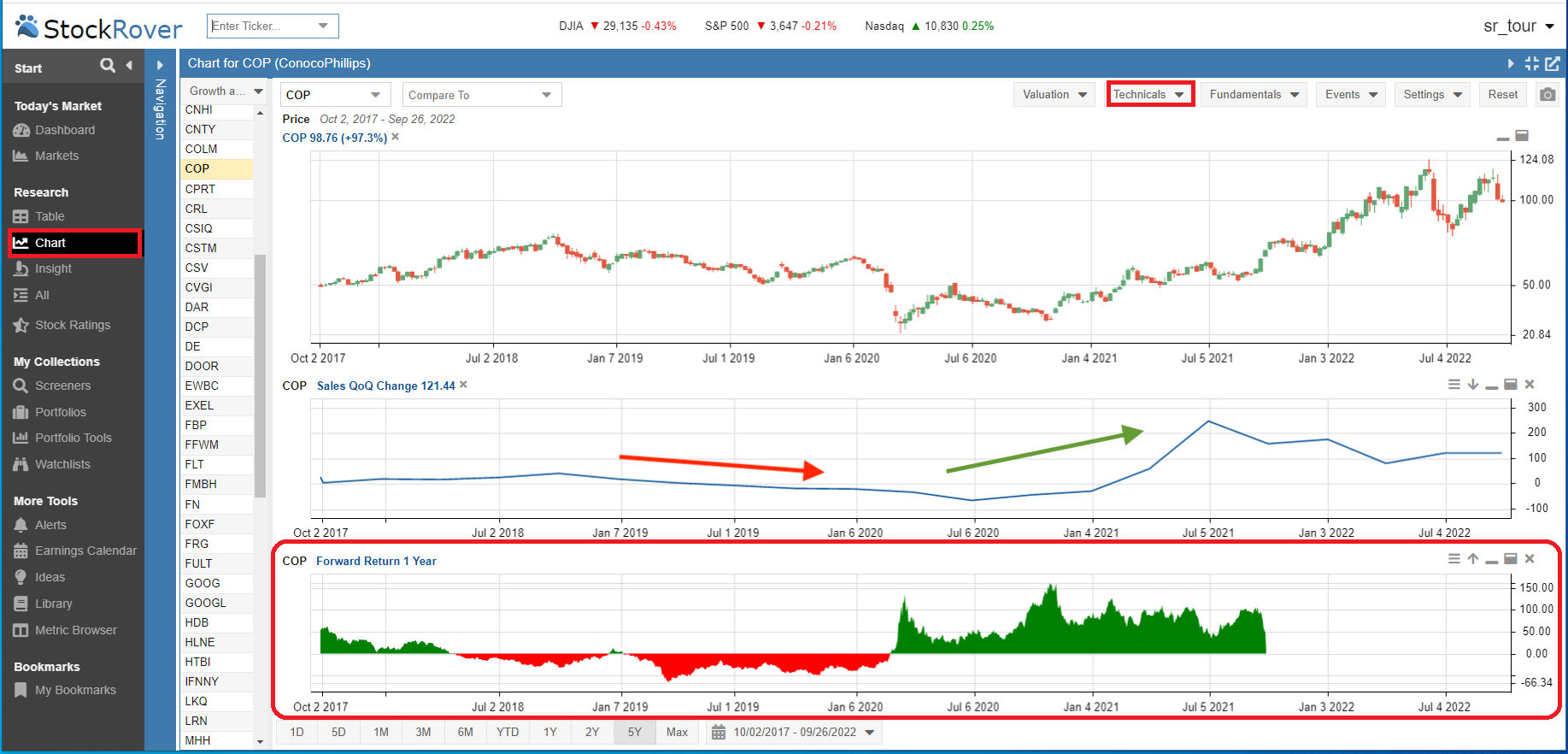1568x754 pixels.
Task: Maximize the Price chart pane
Action: (1522, 136)
